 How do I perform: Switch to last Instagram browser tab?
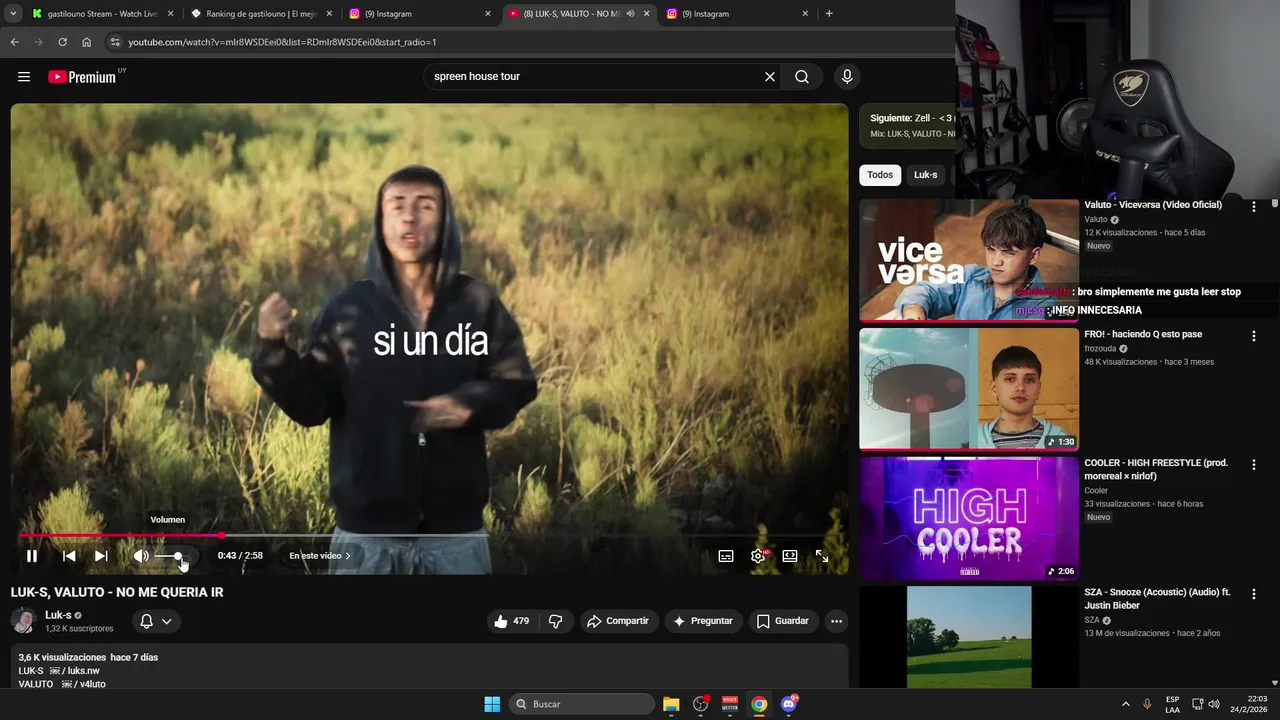pos(739,14)
